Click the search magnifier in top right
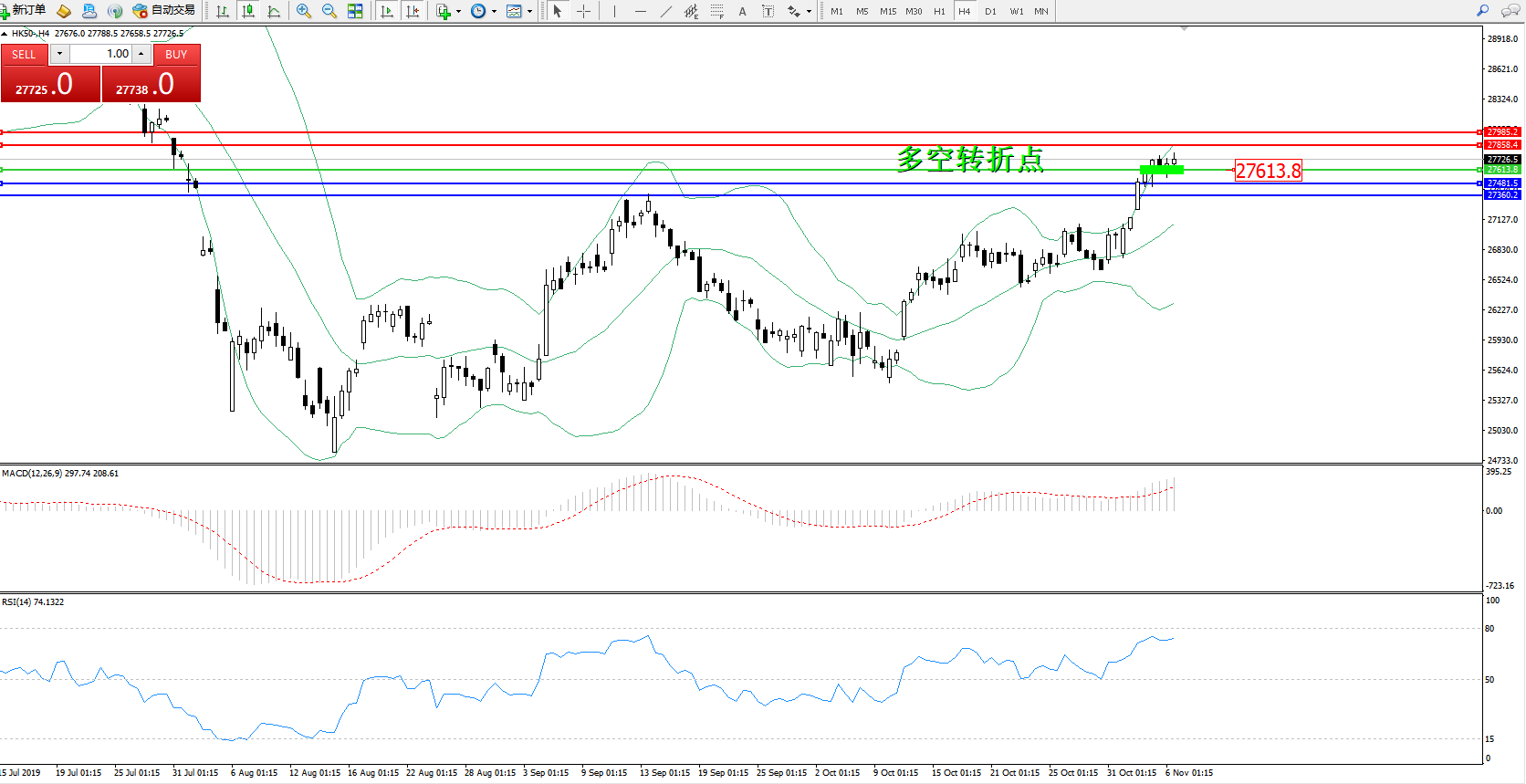The width and height of the screenshot is (1526, 784). pyautogui.click(x=1483, y=11)
